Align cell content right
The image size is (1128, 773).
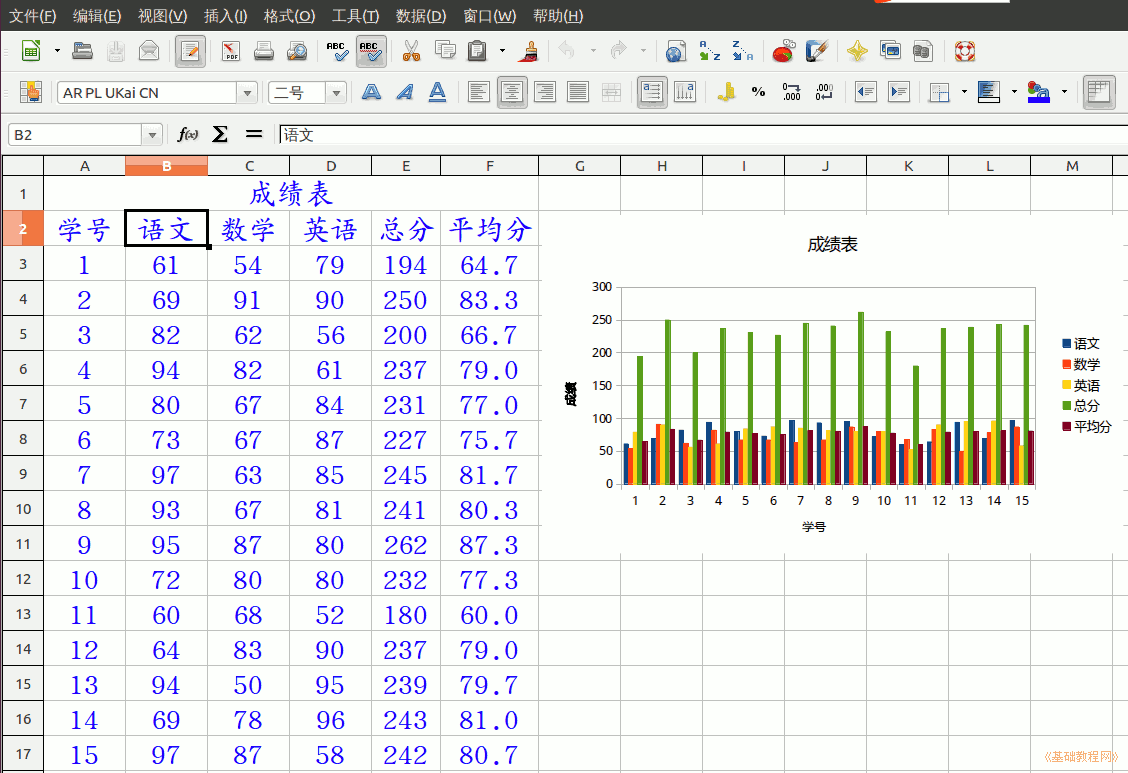pos(545,92)
